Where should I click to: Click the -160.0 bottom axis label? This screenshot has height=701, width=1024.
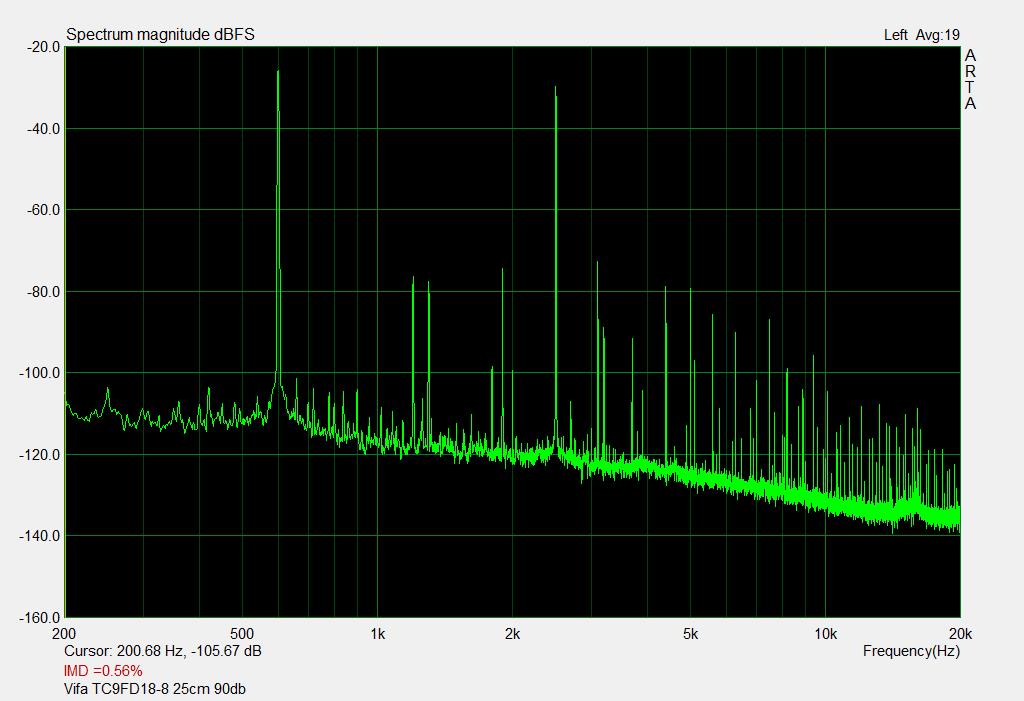tap(37, 618)
